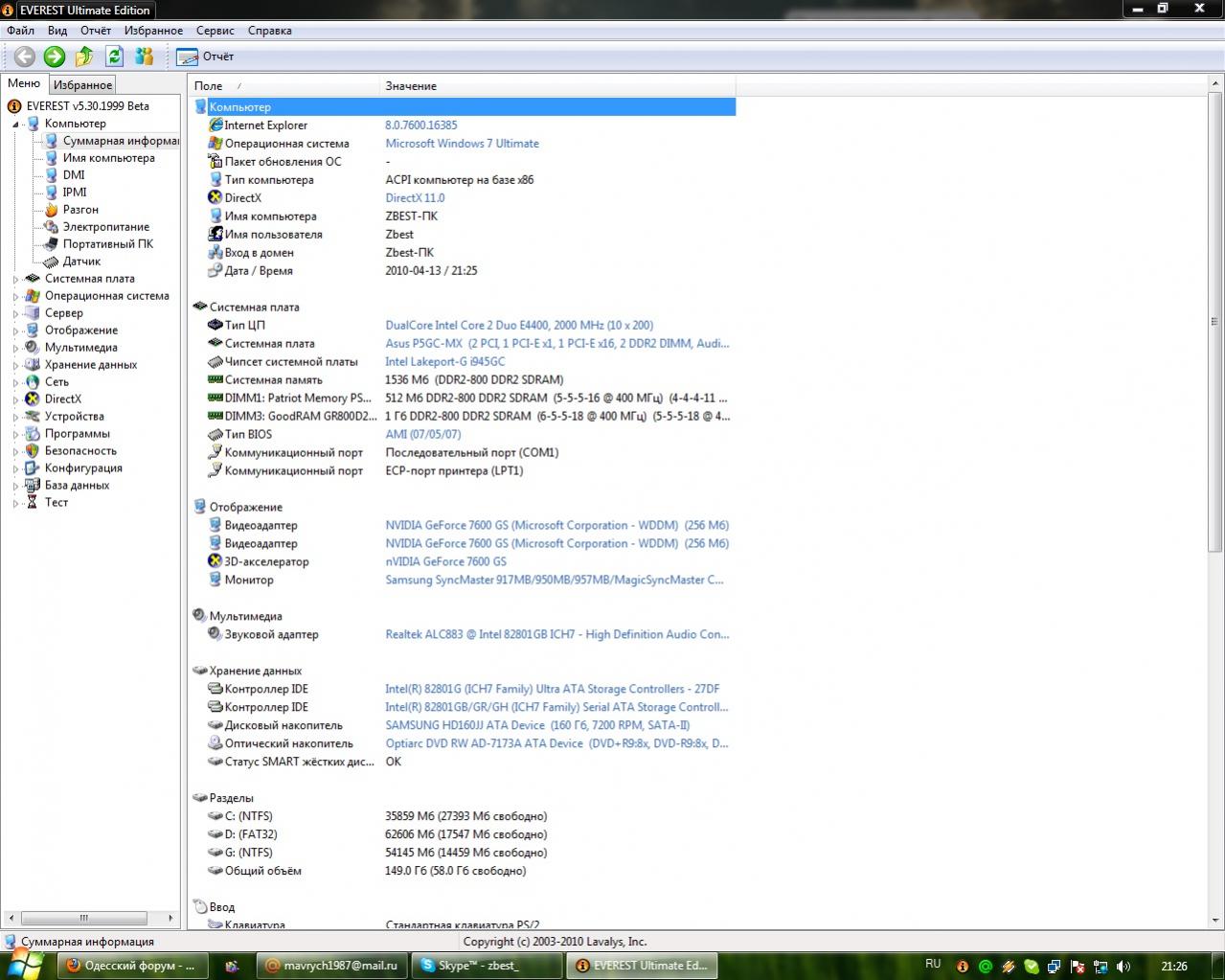This screenshot has height=980, width=1225.
Task: Open the Intel Lakeport-G i945GC link
Action: tap(444, 362)
